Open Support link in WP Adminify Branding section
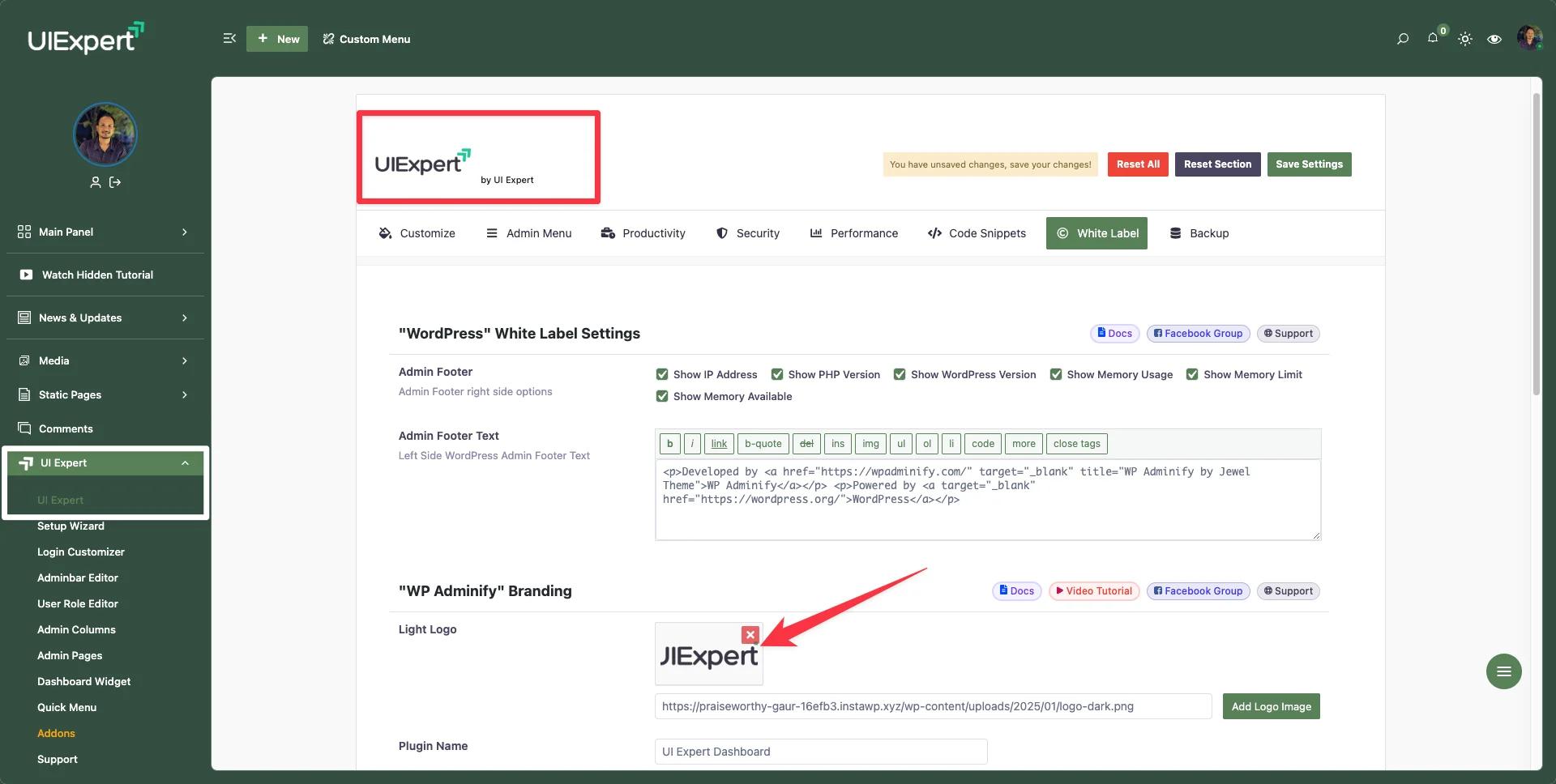The width and height of the screenshot is (1556, 784). 1288,591
